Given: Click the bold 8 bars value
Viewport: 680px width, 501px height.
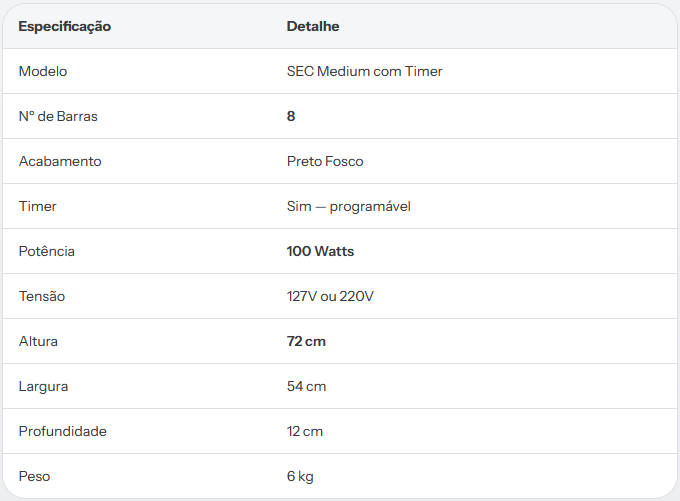Looking at the screenshot, I should click(x=291, y=116).
